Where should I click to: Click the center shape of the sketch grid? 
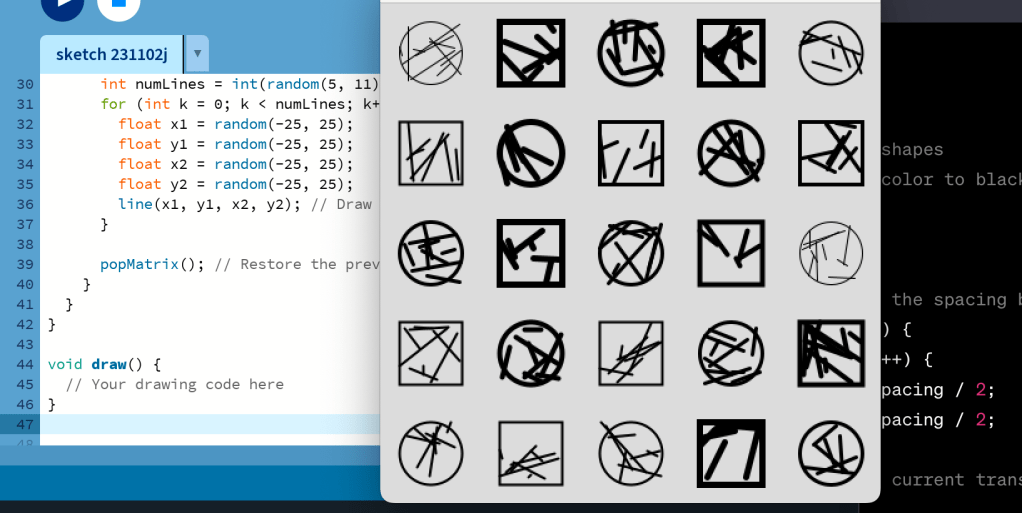point(631,253)
